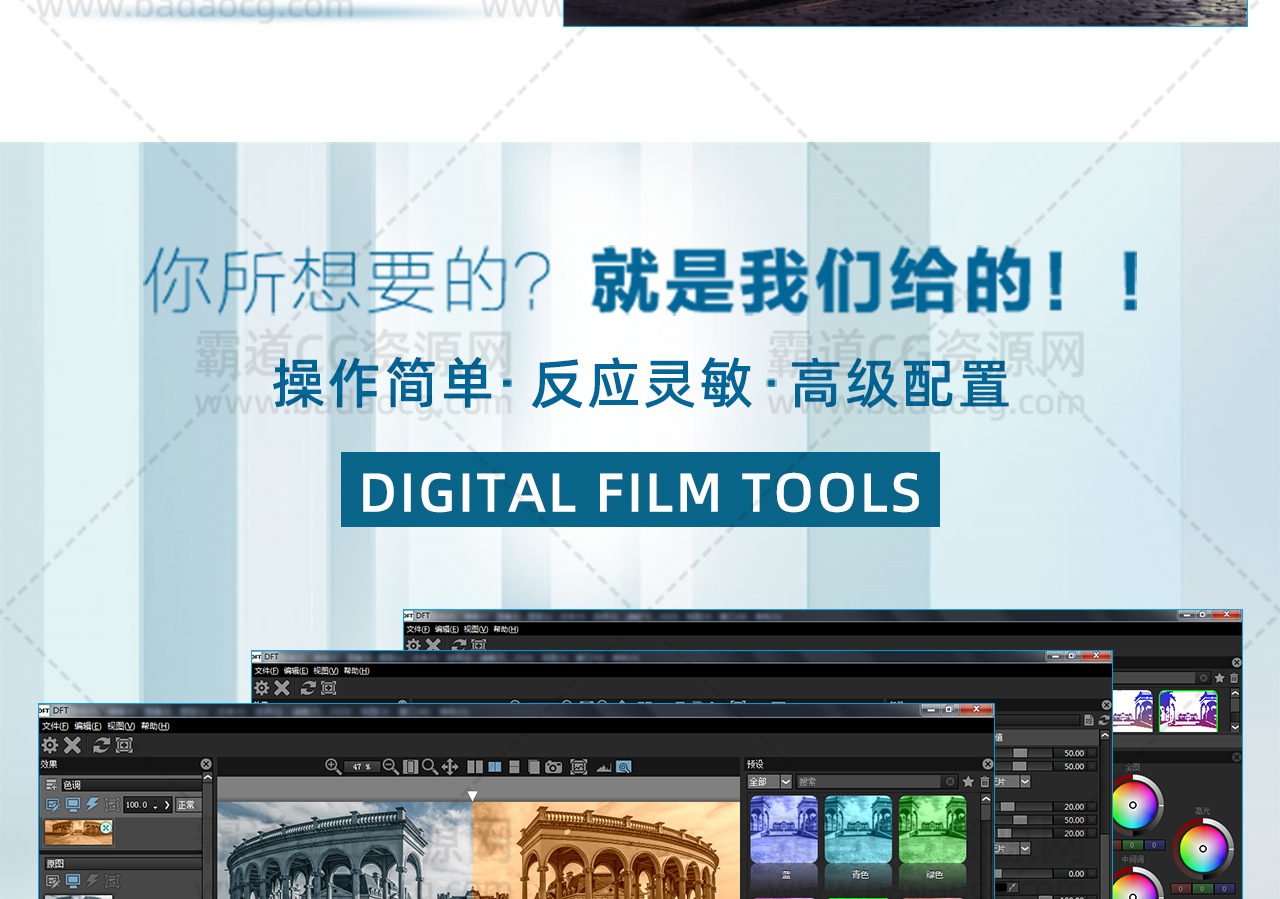Close the 效果 panel with its X button
Screen dimensions: 1280x899
click(206, 764)
